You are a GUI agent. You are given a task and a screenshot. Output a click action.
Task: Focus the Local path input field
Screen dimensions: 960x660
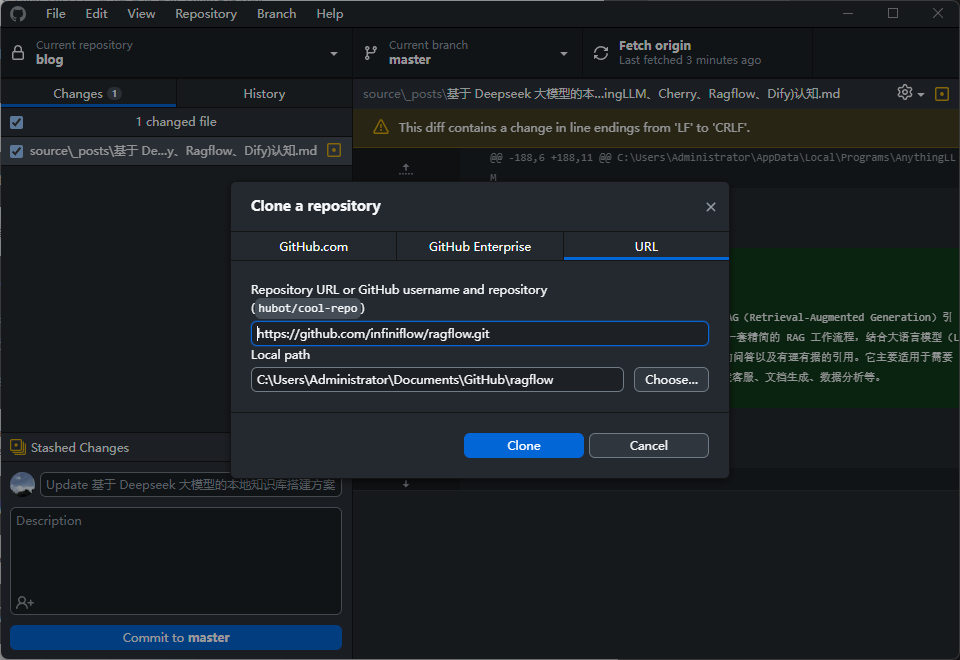tap(437, 380)
